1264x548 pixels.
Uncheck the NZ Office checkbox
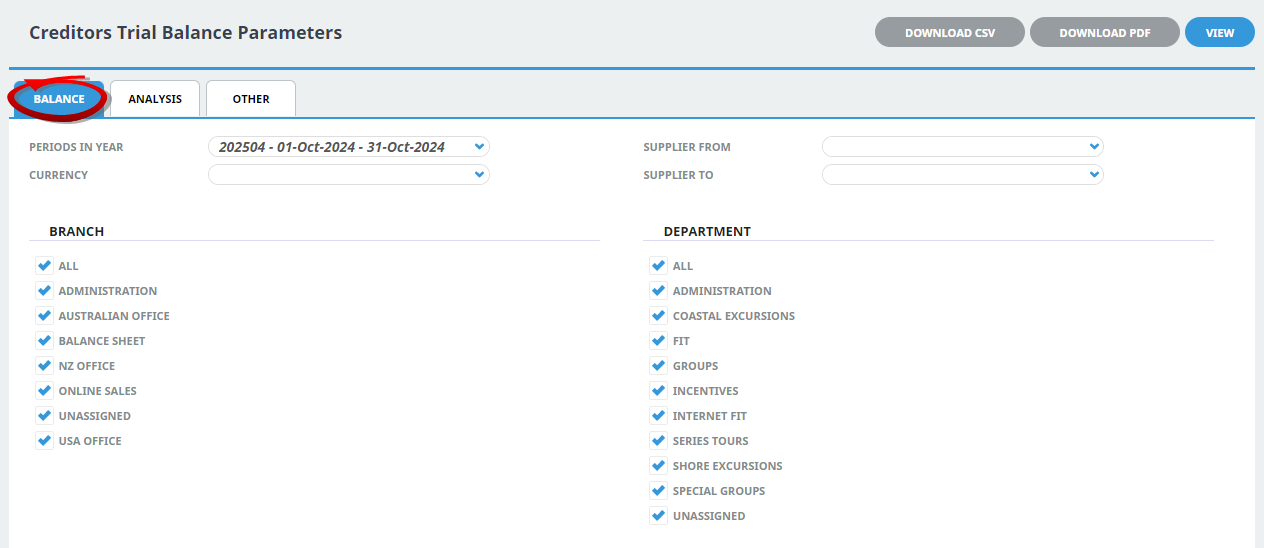coord(44,366)
